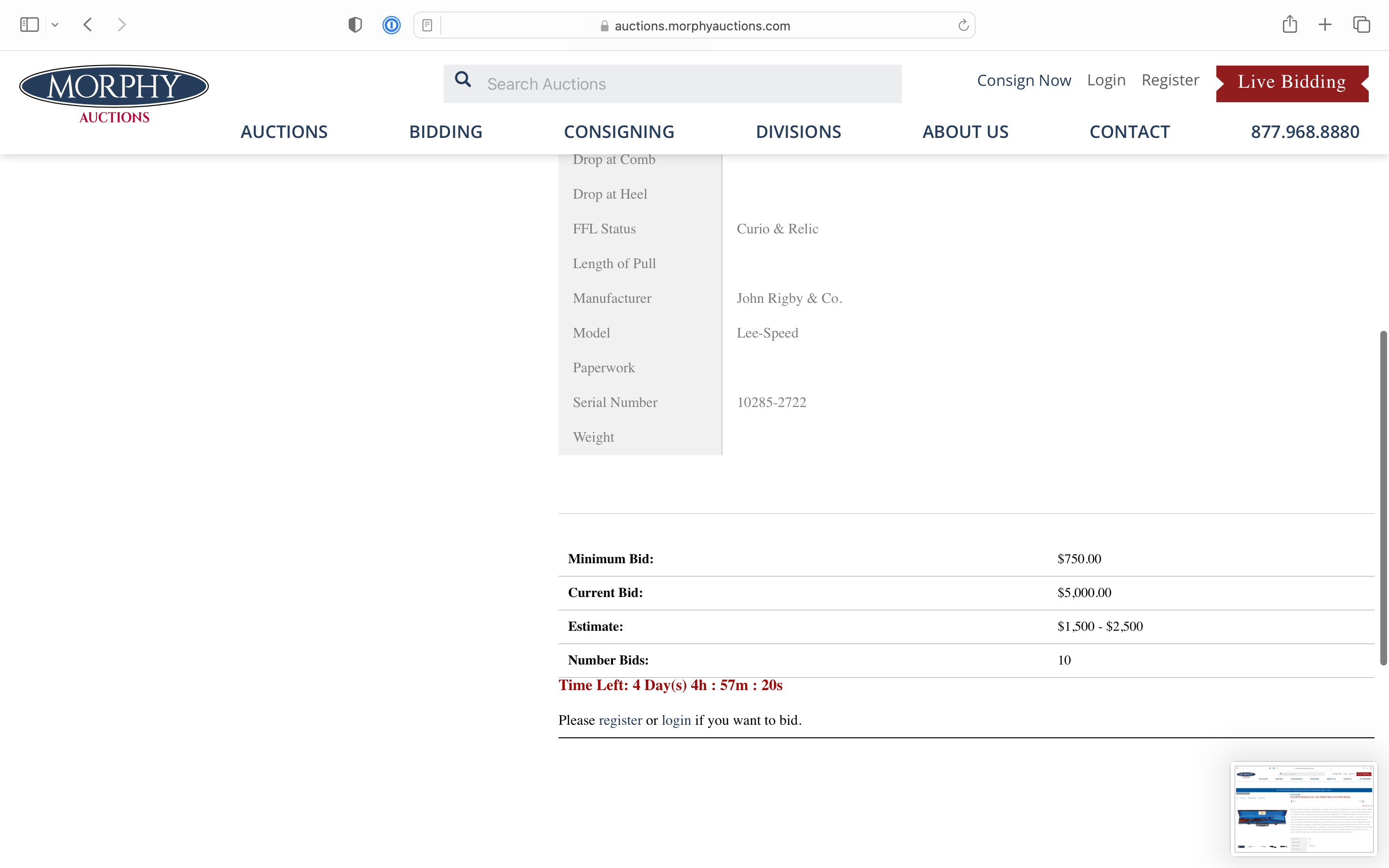This screenshot has width=1389, height=868.
Task: Focus the Search Auctions field
Action: 672,84
